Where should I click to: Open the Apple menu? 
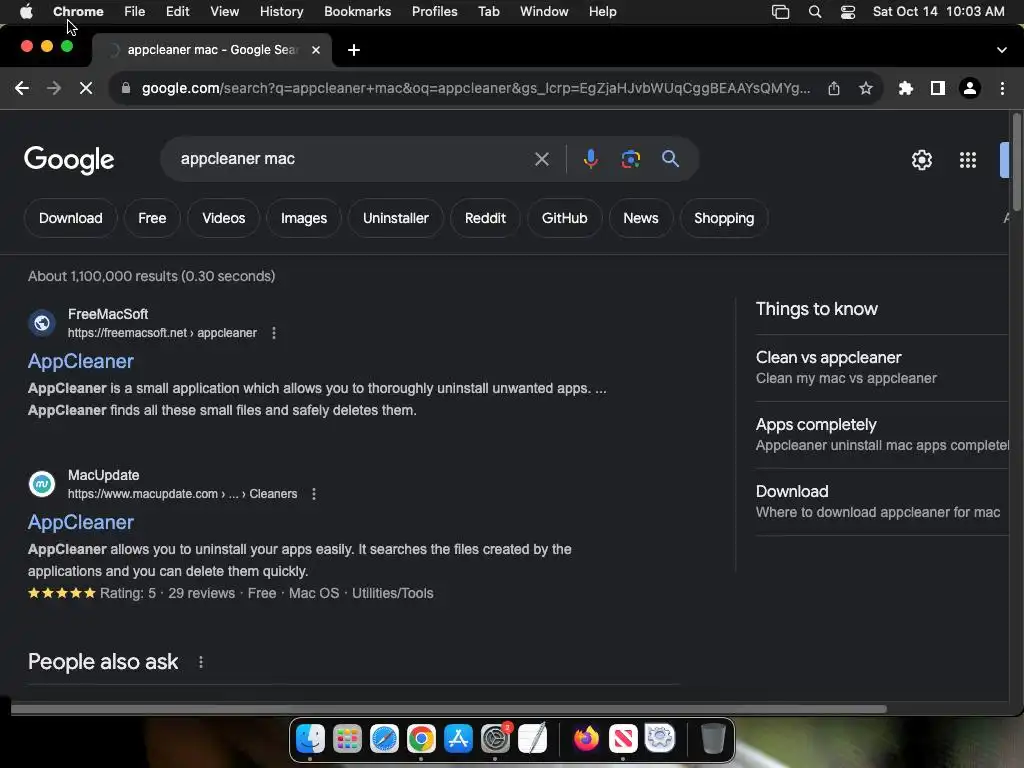tap(26, 12)
